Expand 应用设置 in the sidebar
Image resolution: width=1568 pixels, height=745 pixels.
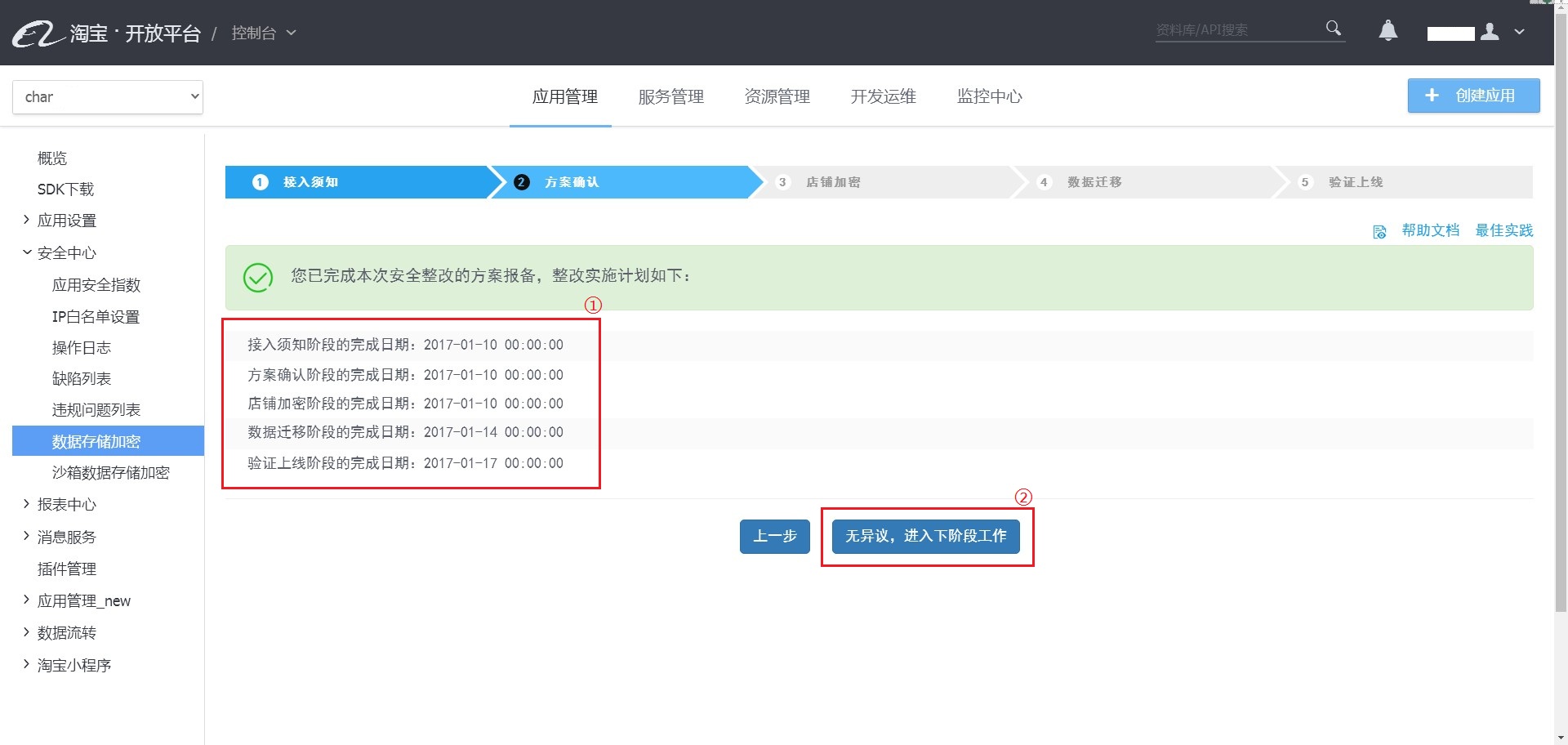26,220
